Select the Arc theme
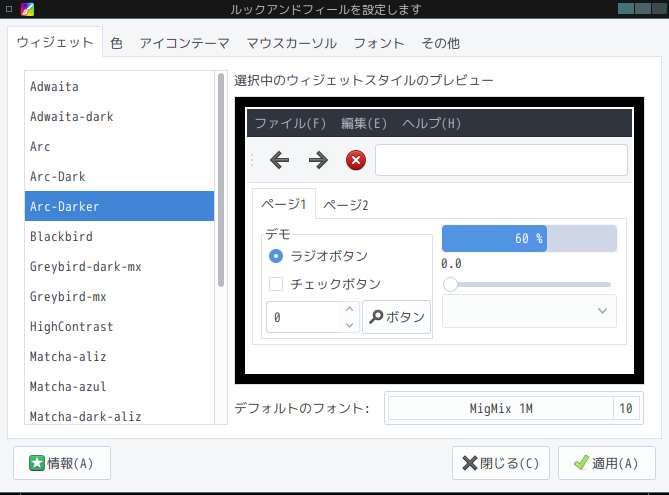 point(119,146)
